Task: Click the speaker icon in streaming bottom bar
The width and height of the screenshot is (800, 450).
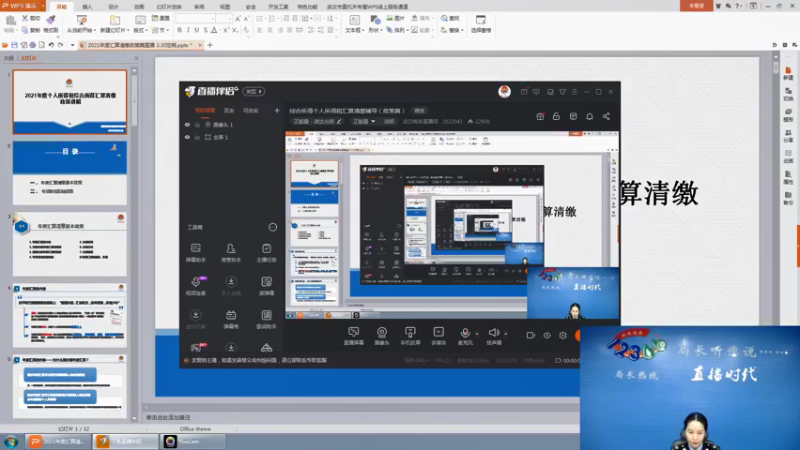Action: coord(493,333)
